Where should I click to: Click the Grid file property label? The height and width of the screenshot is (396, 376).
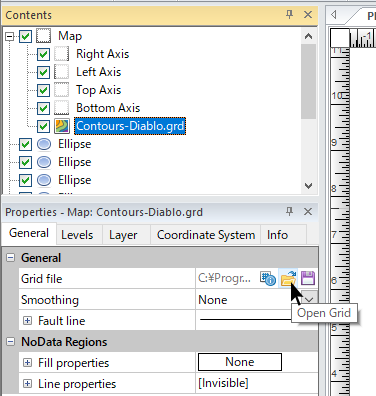tap(42, 279)
